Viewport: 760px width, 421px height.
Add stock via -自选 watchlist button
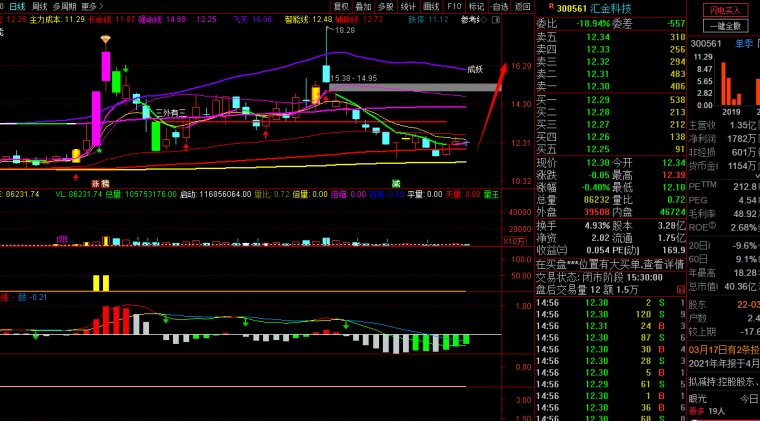tap(499, 6)
